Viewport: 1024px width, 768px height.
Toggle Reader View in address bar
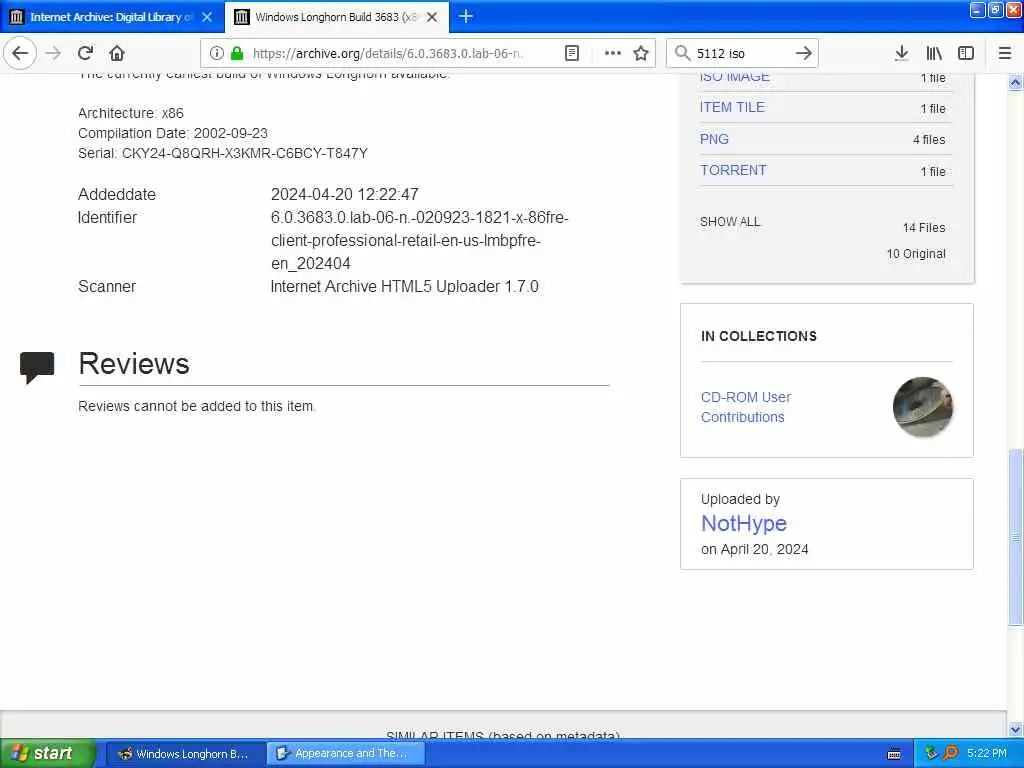pos(571,53)
